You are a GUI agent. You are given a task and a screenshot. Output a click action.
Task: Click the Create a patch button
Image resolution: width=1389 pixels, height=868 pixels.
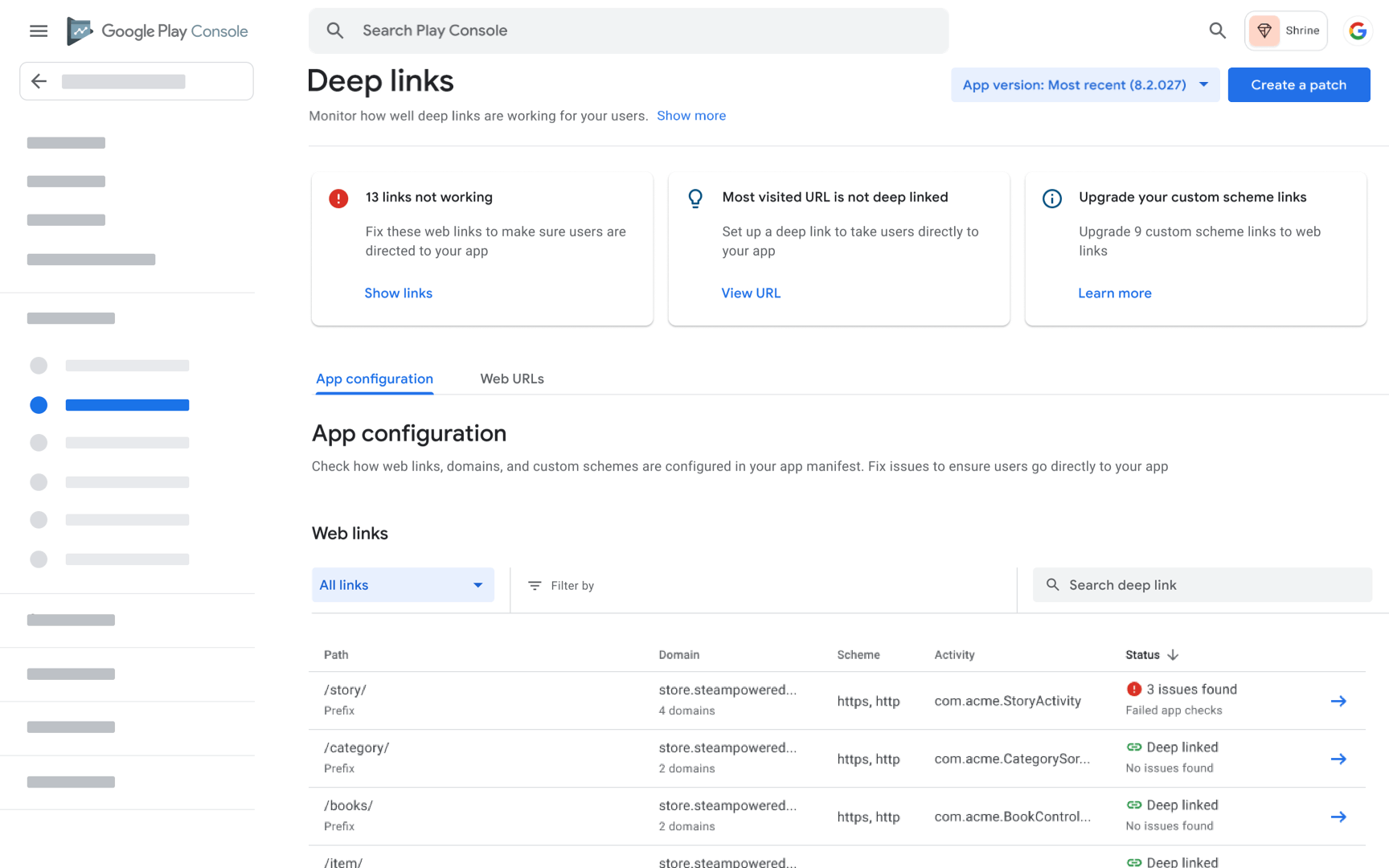[x=1298, y=85]
